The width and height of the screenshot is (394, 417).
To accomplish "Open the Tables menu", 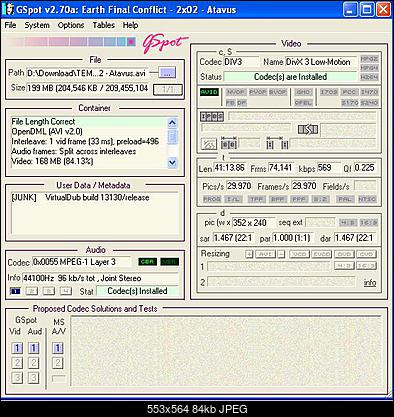I will click(x=103, y=25).
